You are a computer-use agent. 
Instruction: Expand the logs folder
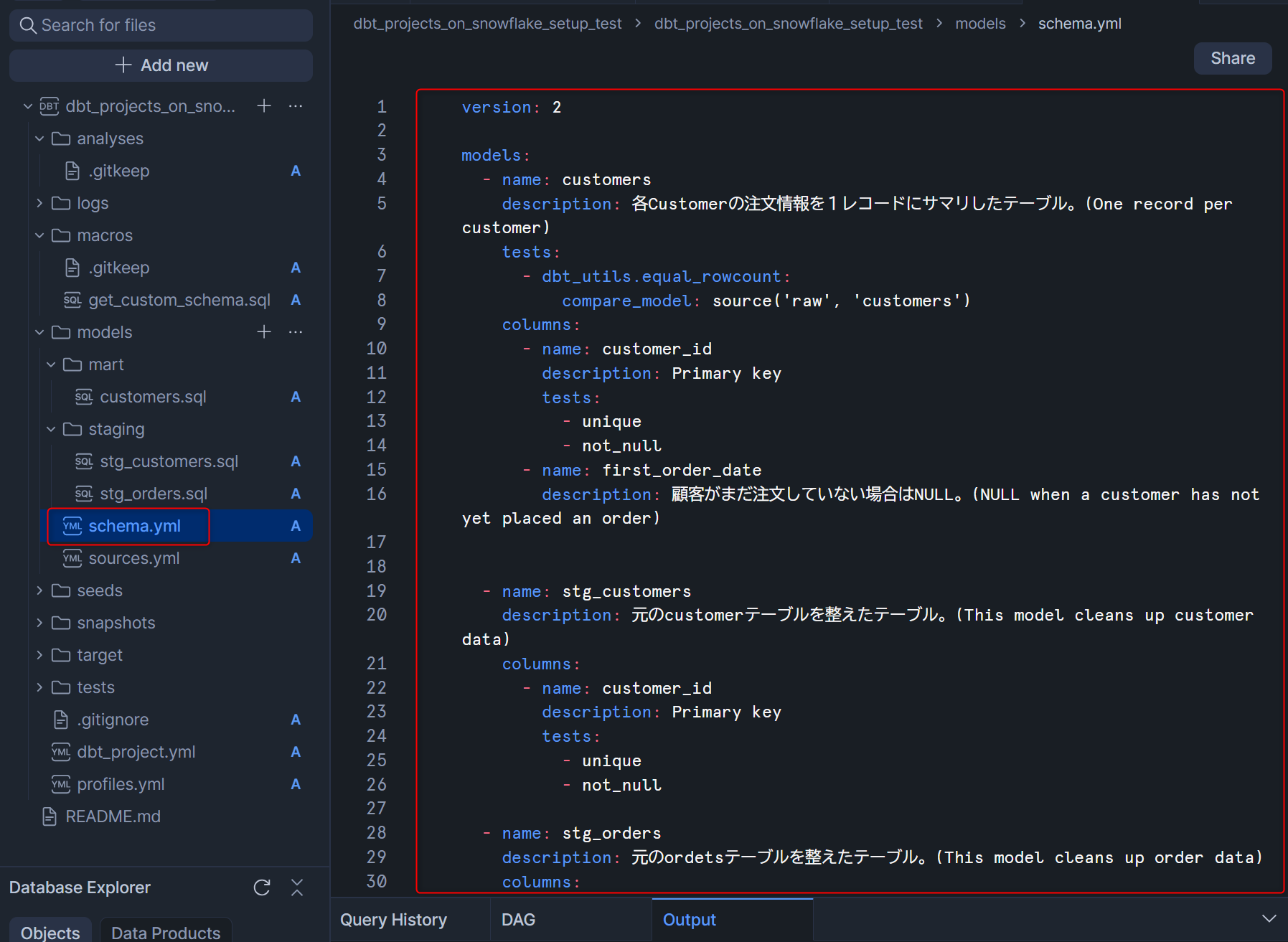click(39, 203)
